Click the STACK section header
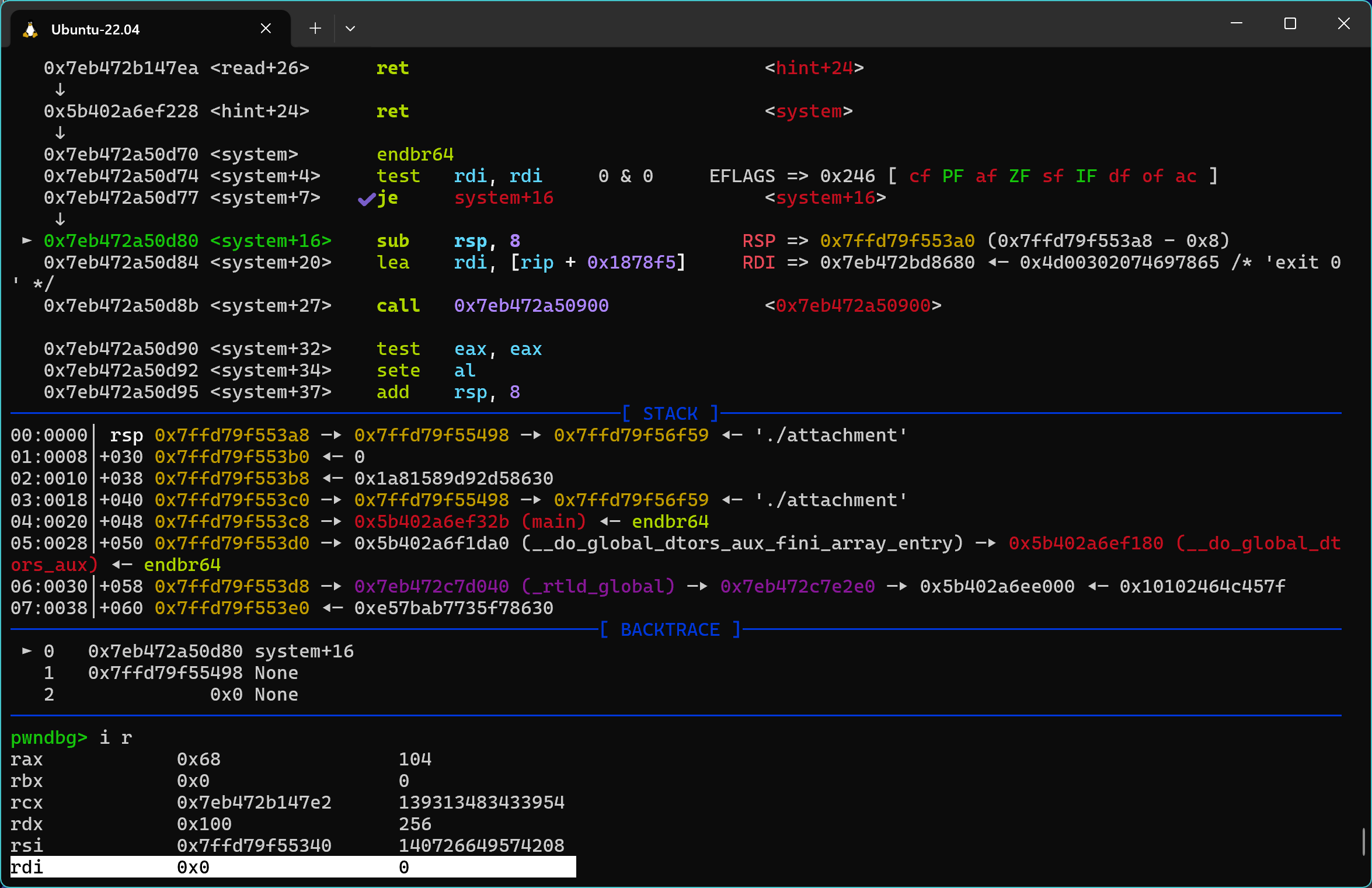The height and width of the screenshot is (888, 1372). click(670, 413)
